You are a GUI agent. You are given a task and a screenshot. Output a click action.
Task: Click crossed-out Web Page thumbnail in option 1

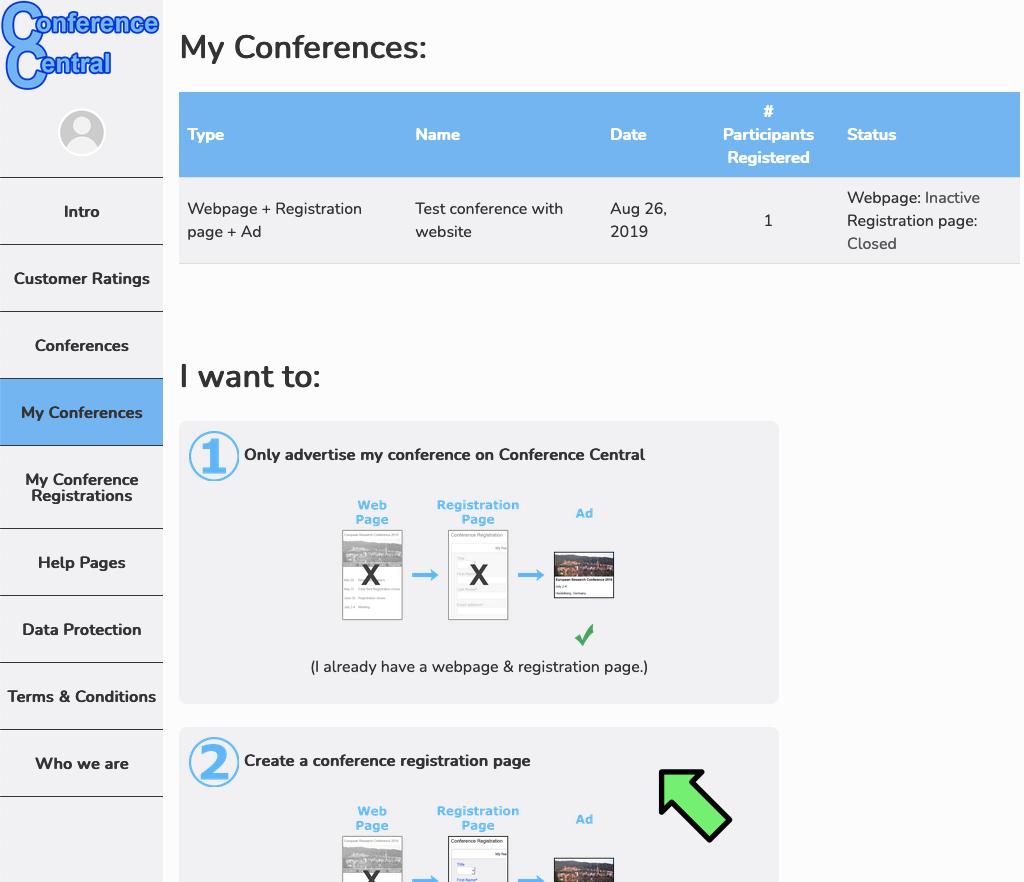tap(372, 574)
